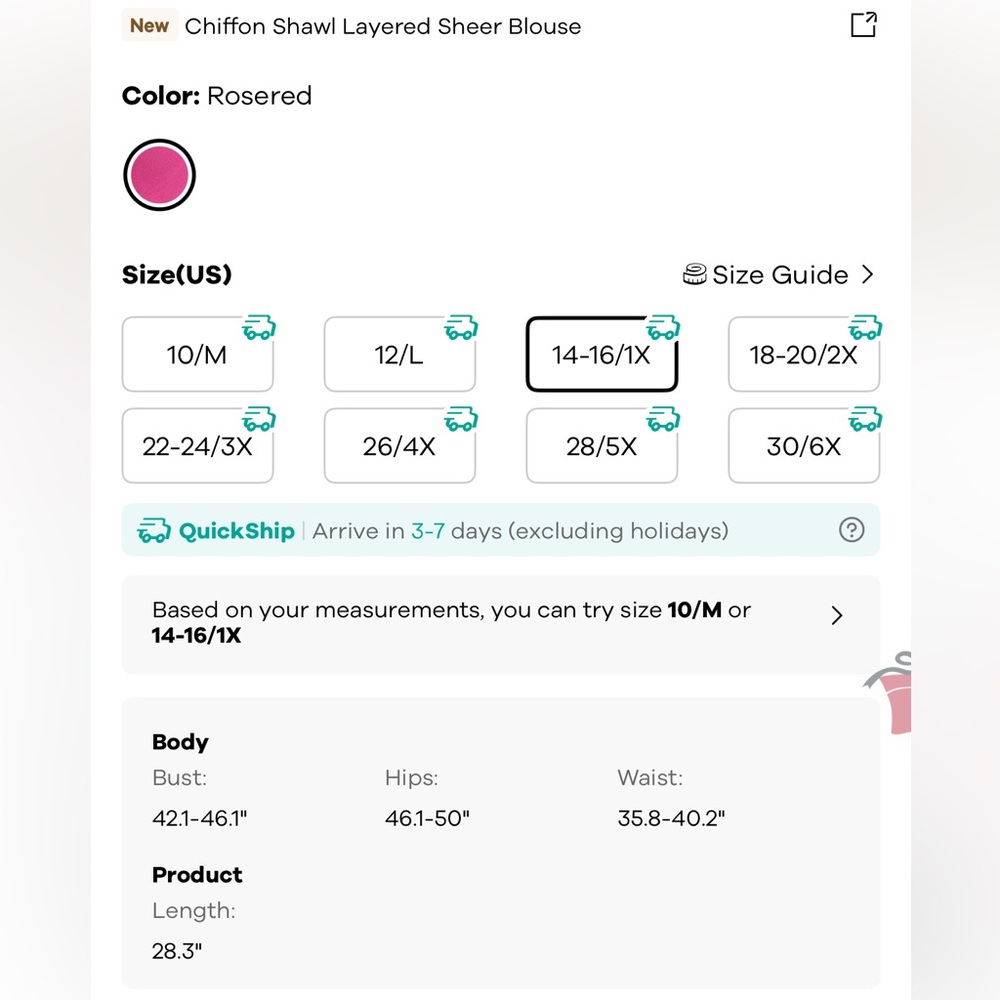Click the truck badge on 30/6X size
Image resolution: width=1000 pixels, height=1000 pixels.
tap(865, 419)
